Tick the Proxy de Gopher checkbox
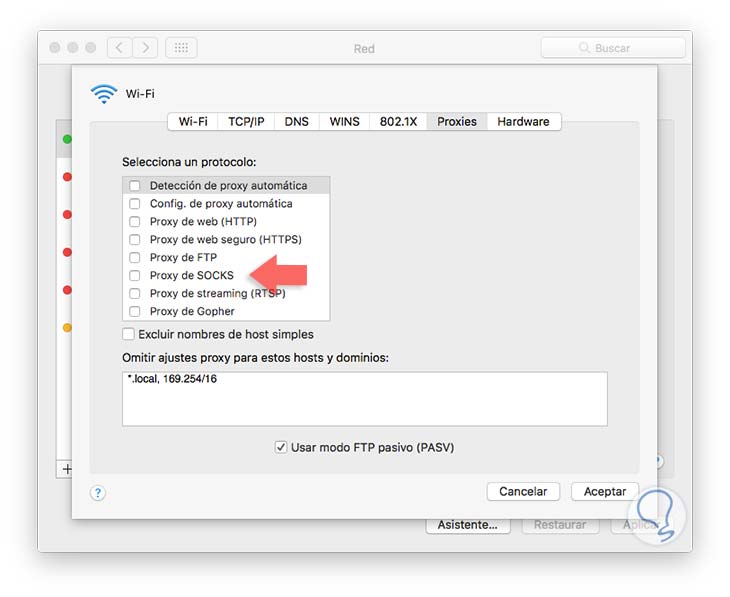This screenshot has width=730, height=597. (135, 312)
